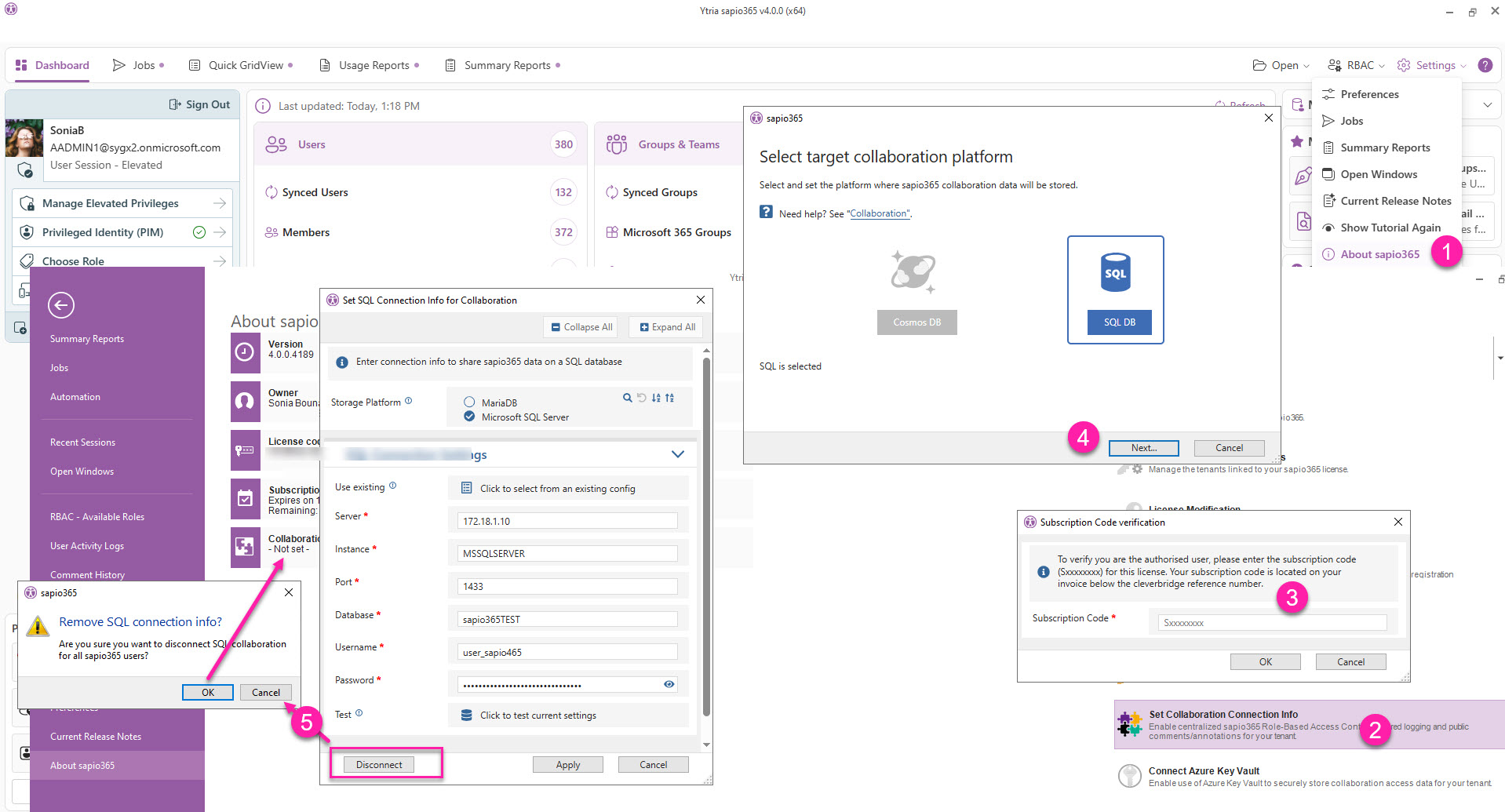This screenshot has width=1505, height=812.
Task: Click the Sign Out icon
Action: (x=175, y=104)
